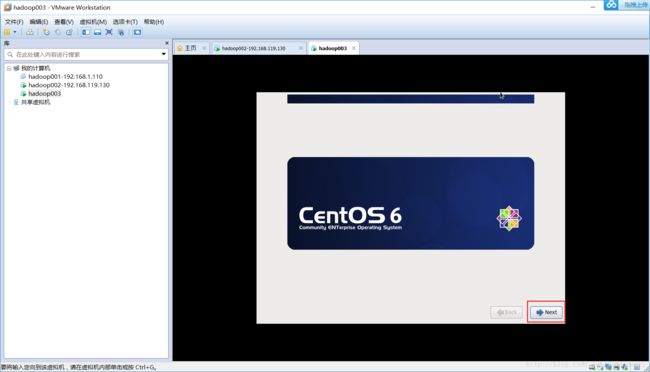Click the rightmost status bar message icon
Screen dimensions: 650x372
pos(637,367)
